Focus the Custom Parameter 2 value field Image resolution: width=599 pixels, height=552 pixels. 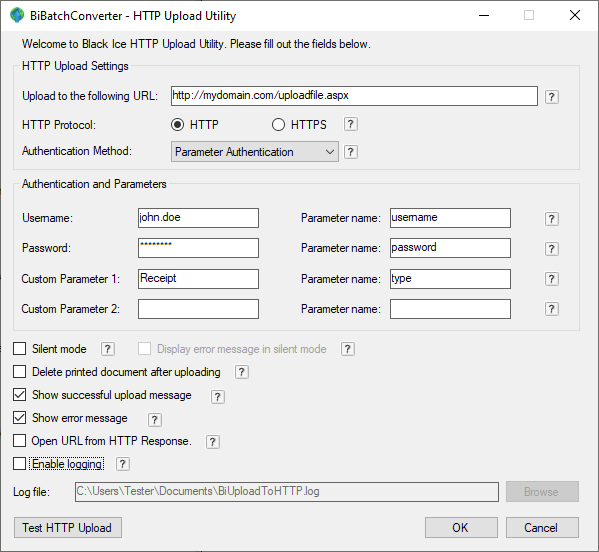tap(198, 309)
